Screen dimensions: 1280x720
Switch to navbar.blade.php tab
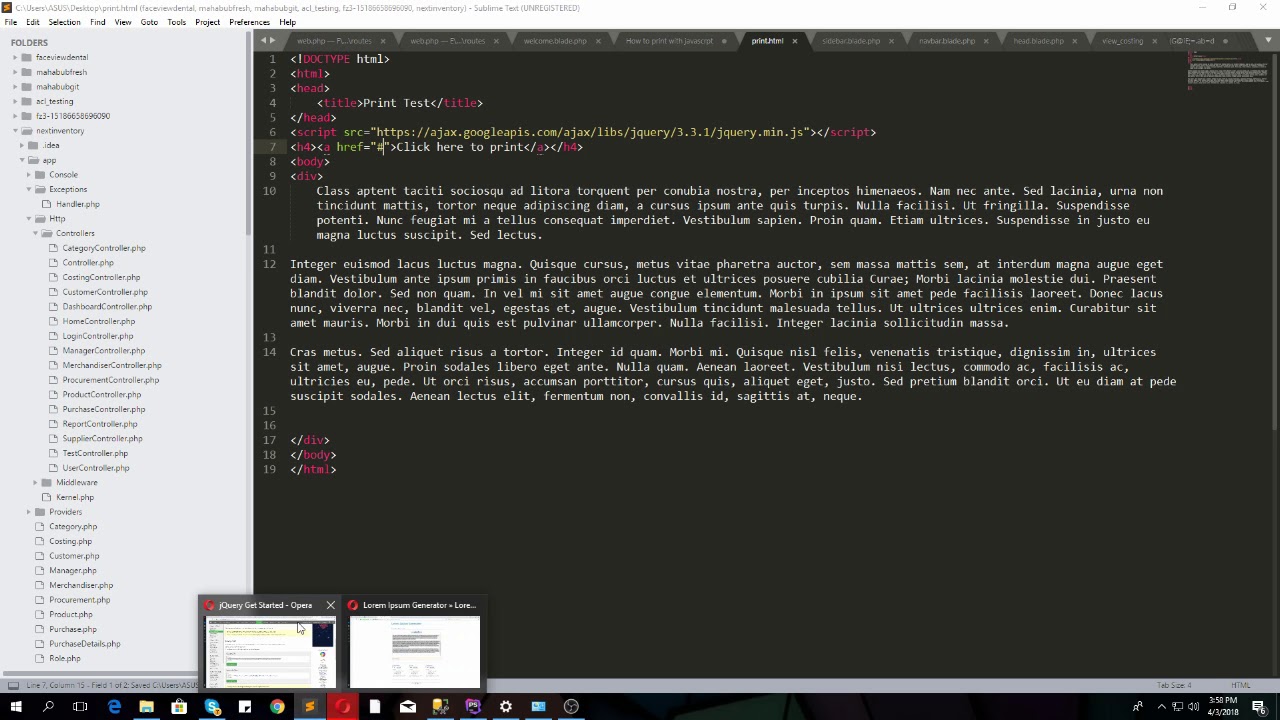pos(947,41)
